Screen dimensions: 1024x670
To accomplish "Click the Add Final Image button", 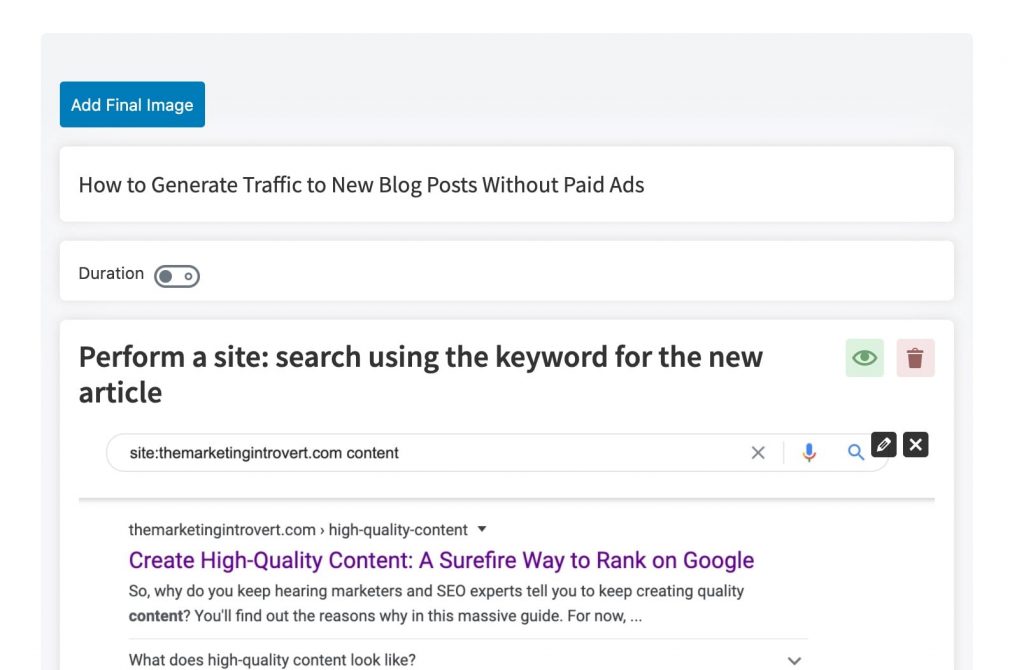I will point(132,105).
